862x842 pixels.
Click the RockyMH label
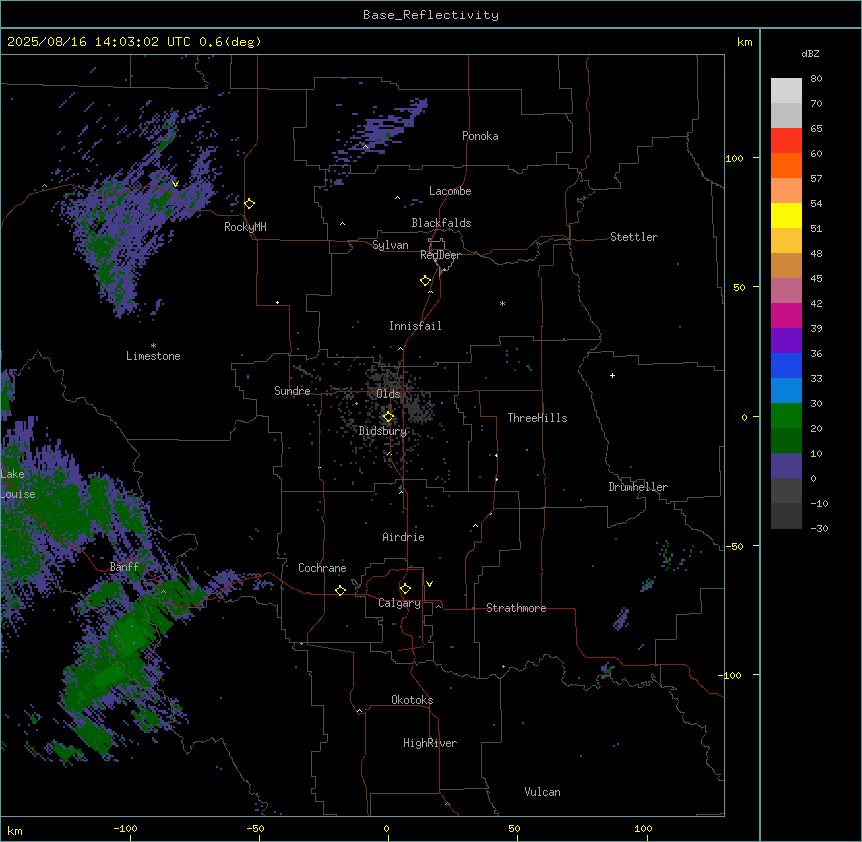pos(245,227)
